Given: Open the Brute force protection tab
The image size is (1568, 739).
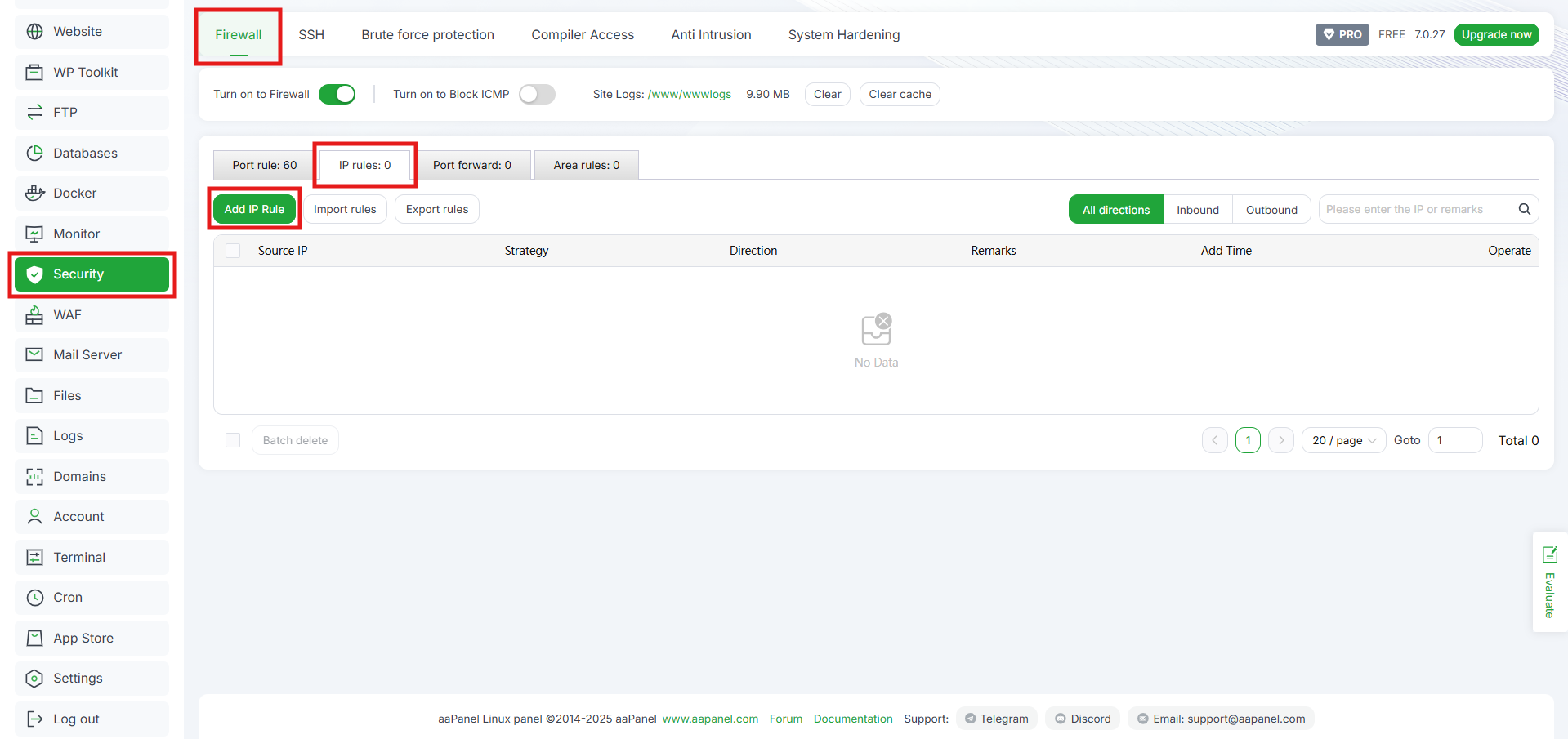Looking at the screenshot, I should point(428,35).
